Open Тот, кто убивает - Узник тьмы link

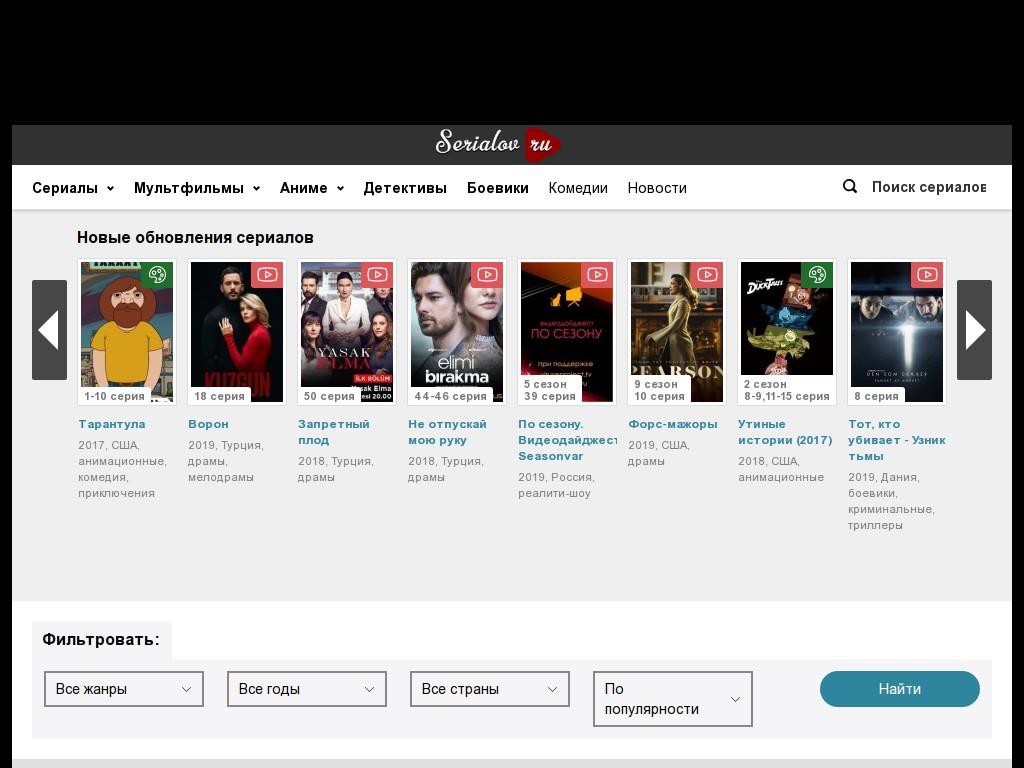pos(897,440)
